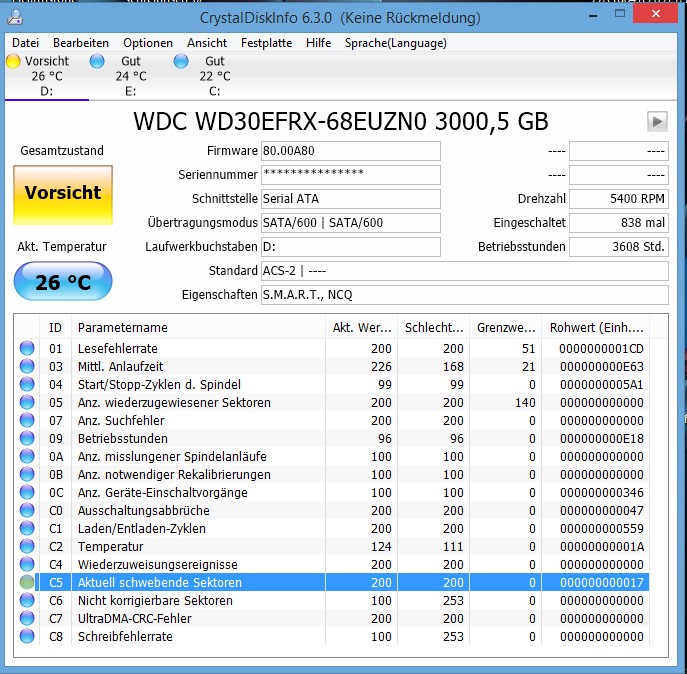Image resolution: width=687 pixels, height=674 pixels.
Task: Click the yellow Vorsicht health status button
Action: [x=63, y=195]
